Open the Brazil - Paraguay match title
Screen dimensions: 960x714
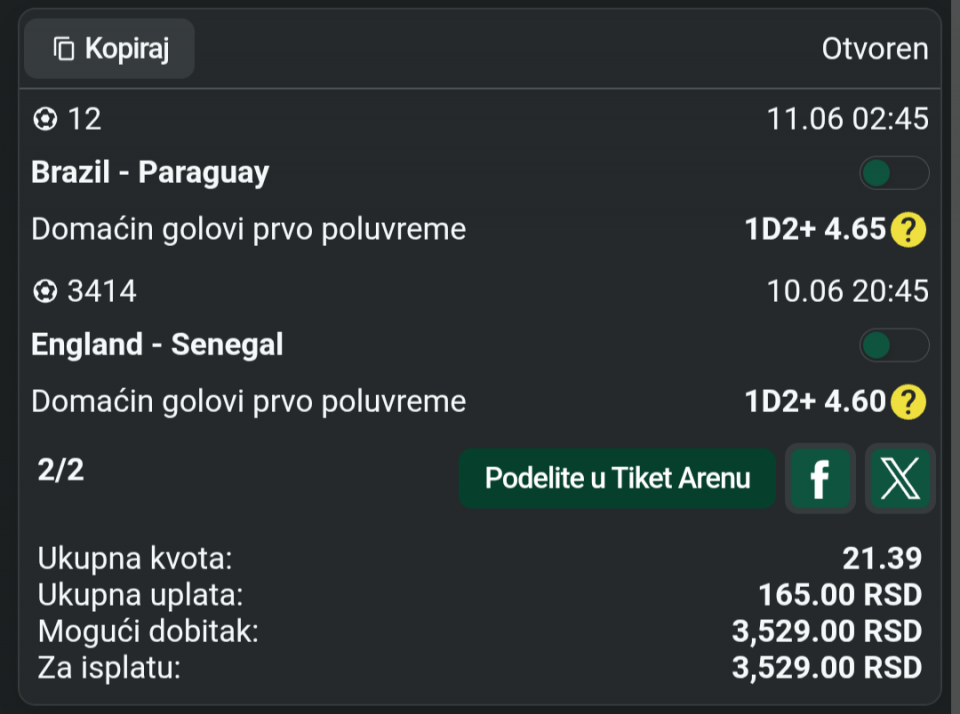point(150,172)
